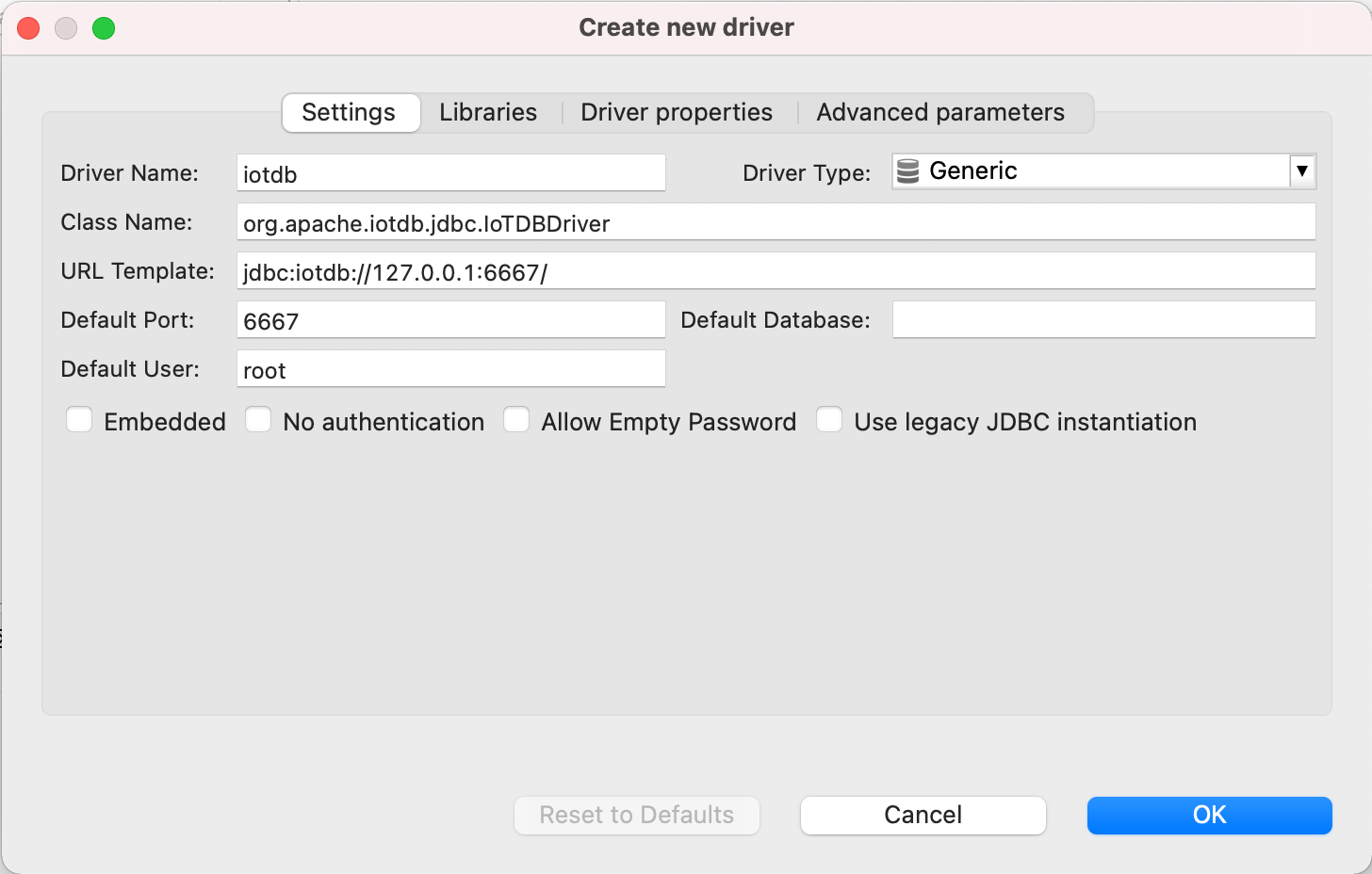The image size is (1372, 874).
Task: Toggle the No authentication checkbox
Action: click(258, 420)
